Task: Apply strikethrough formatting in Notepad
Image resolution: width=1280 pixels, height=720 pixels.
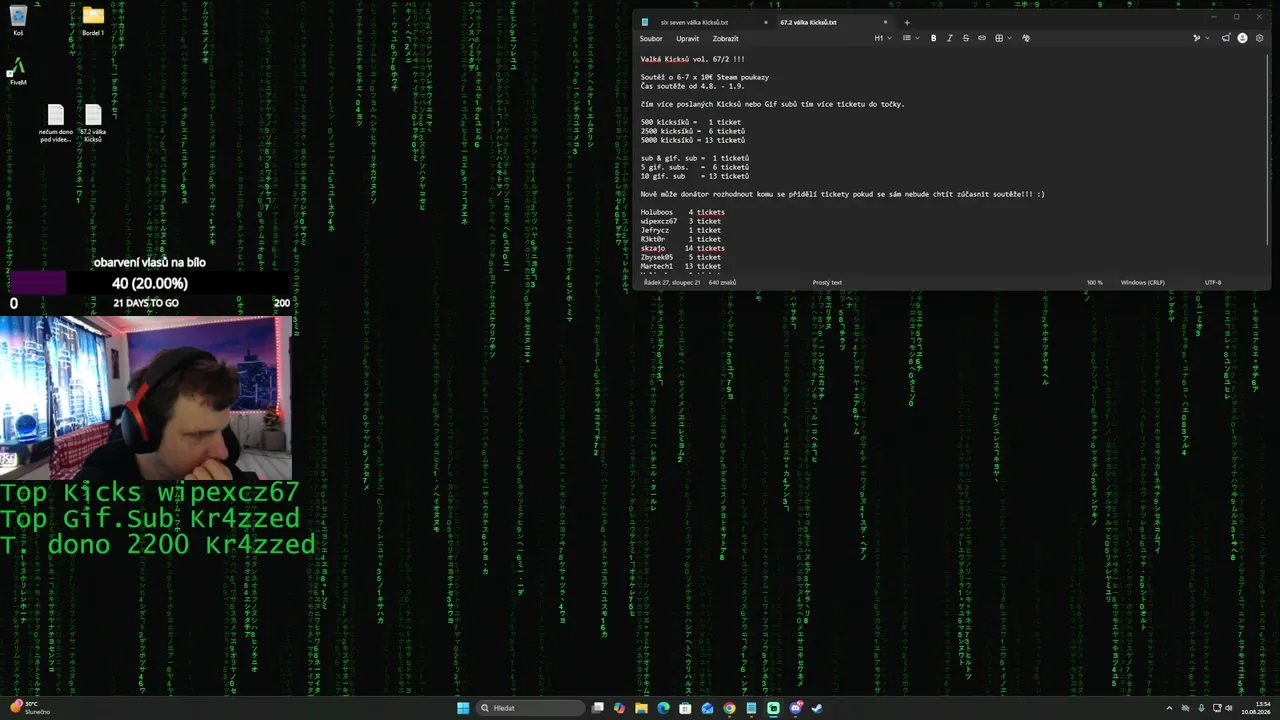Action: point(965,38)
